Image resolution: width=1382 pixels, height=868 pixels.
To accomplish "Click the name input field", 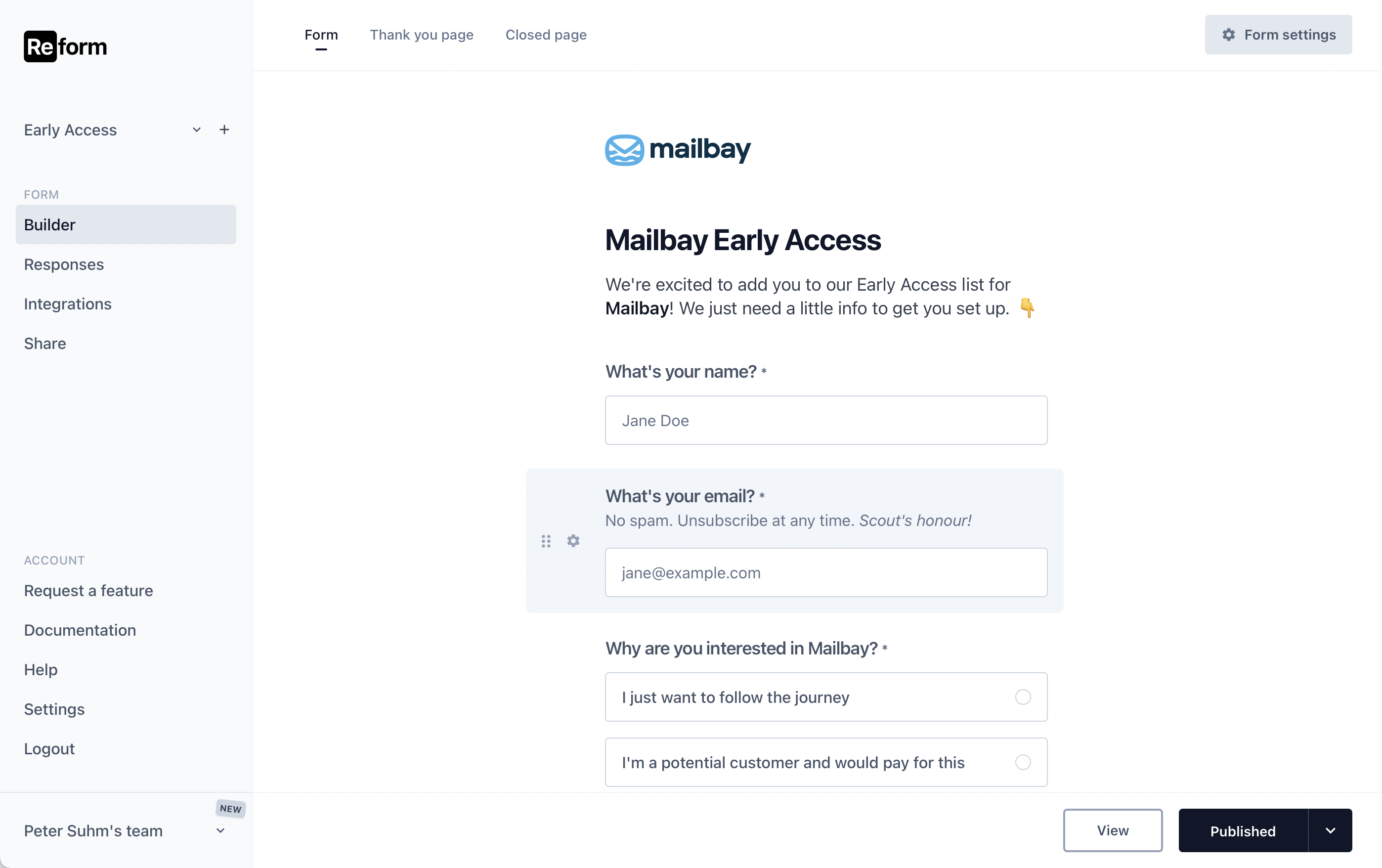I will pyautogui.click(x=826, y=420).
